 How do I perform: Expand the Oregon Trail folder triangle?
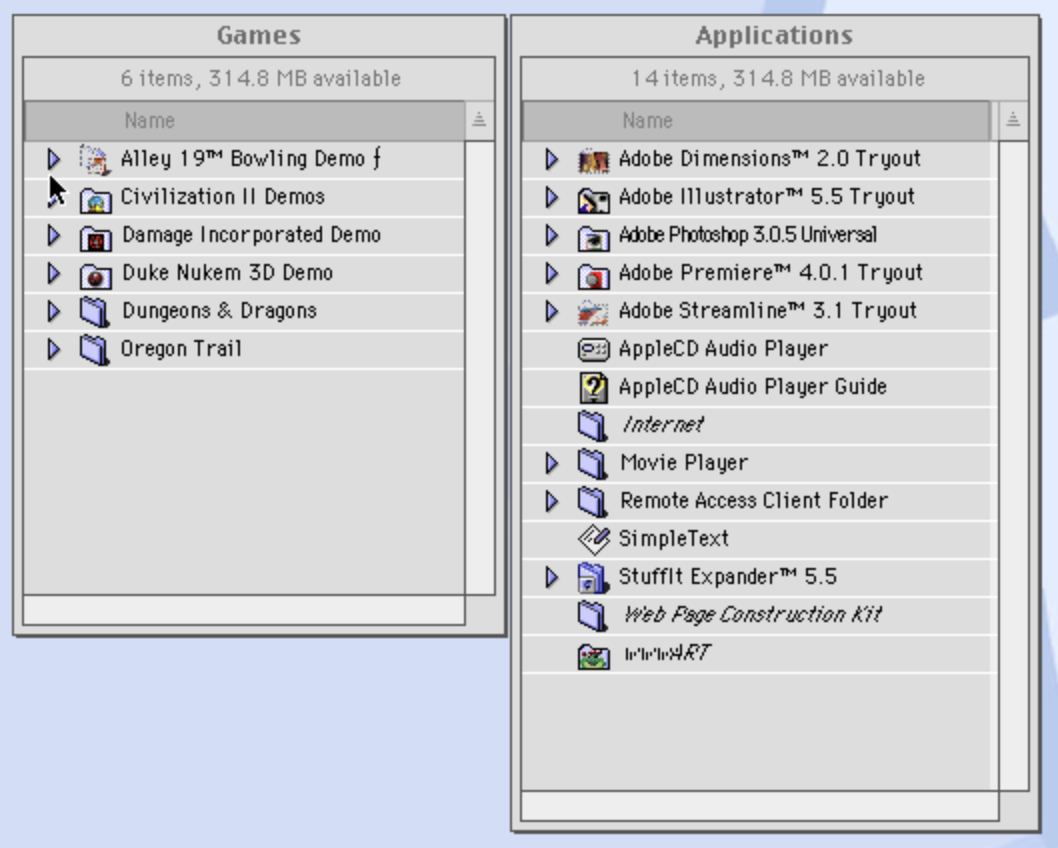tap(54, 349)
